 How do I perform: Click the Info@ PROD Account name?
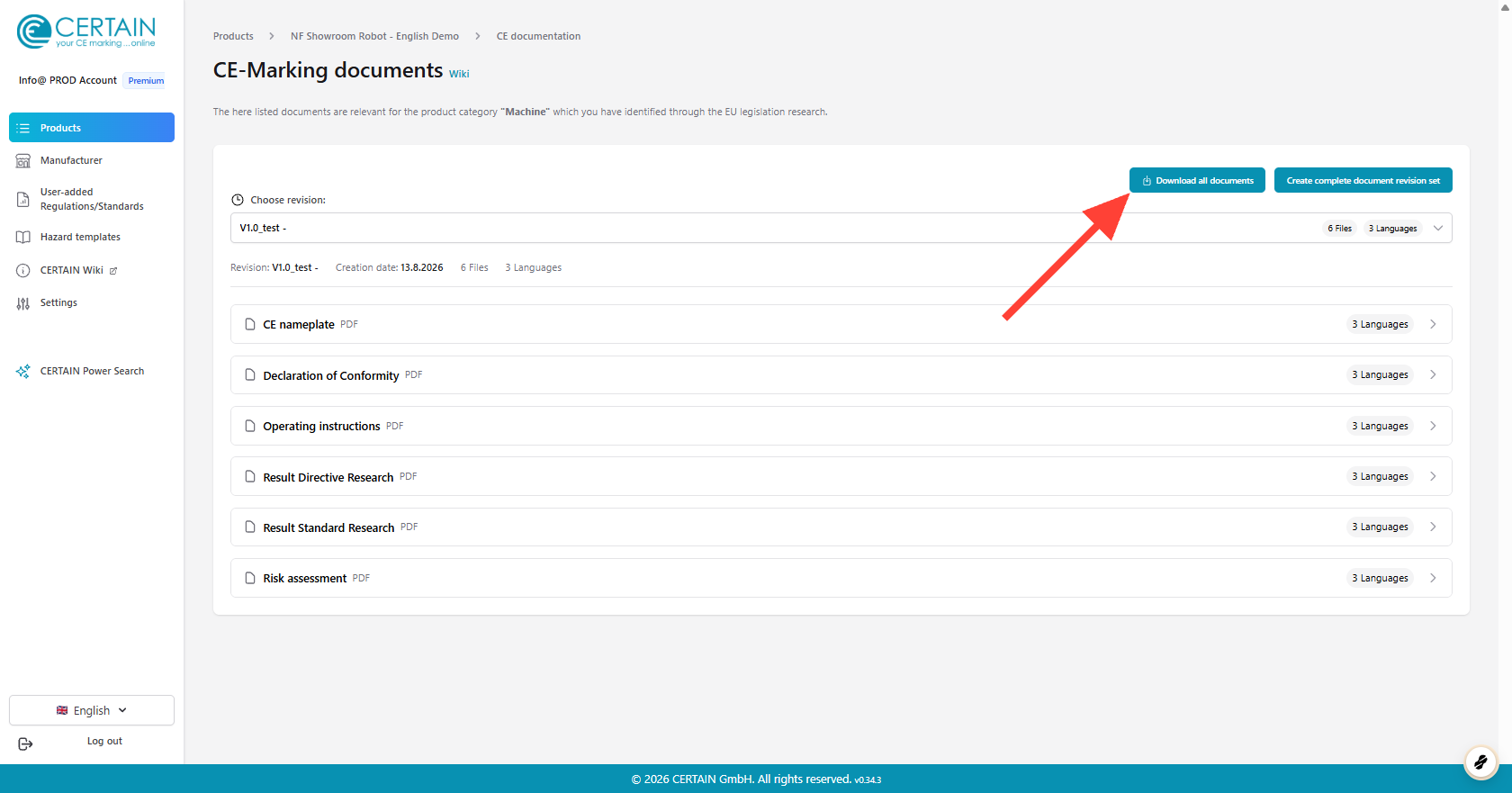pos(67,80)
